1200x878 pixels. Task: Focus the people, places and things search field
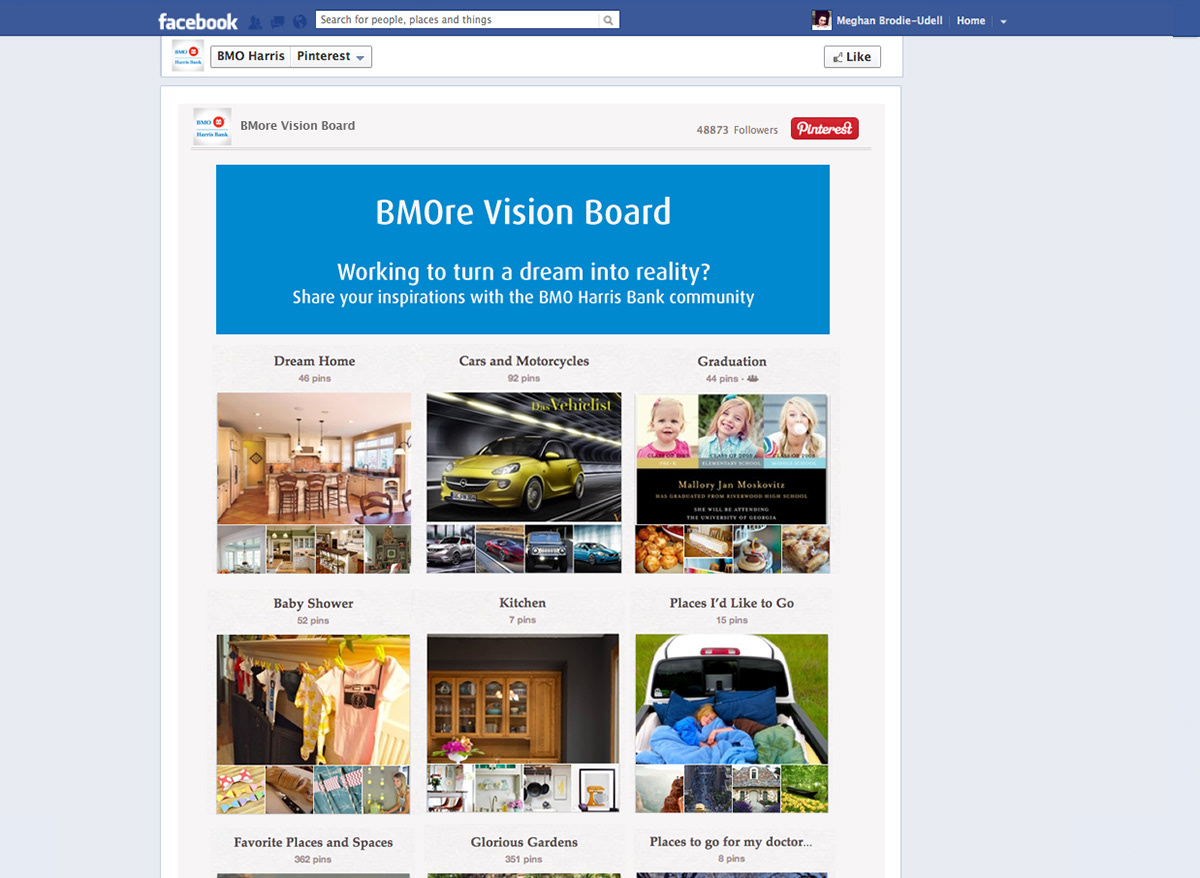pyautogui.click(x=457, y=20)
